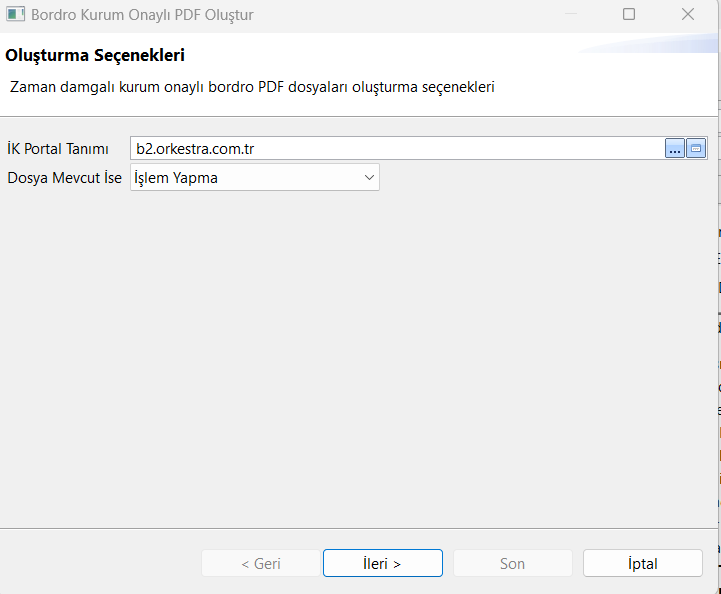
Task: Click the İleri > button
Action: tap(382, 563)
